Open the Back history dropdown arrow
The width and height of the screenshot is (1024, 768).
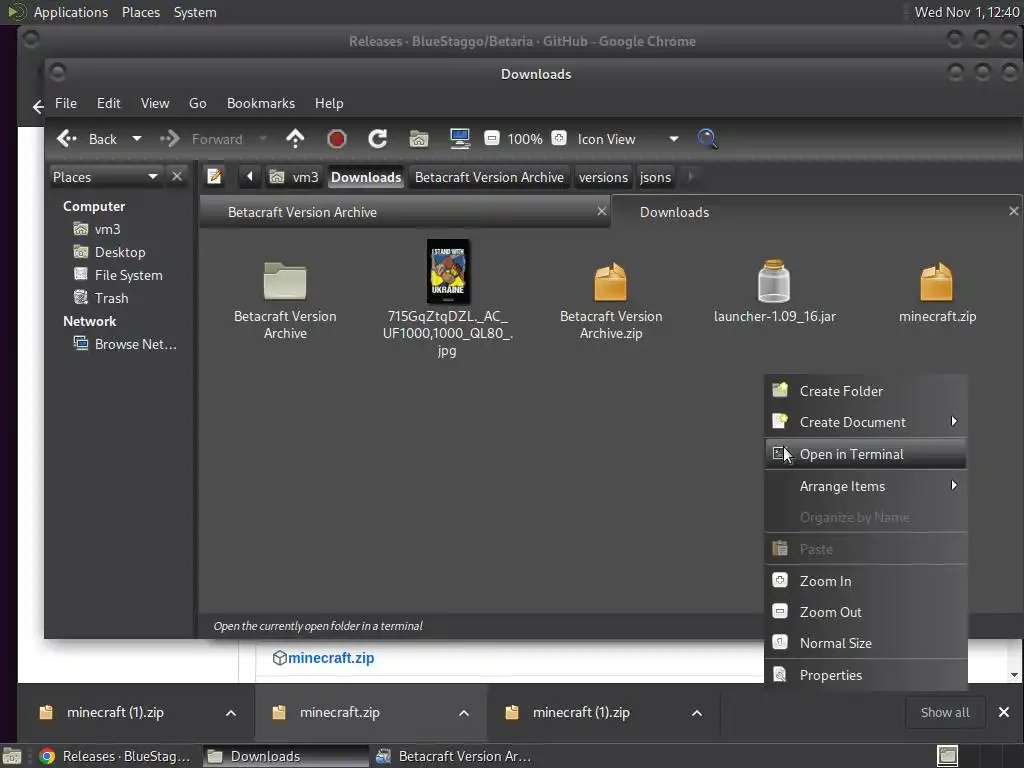[136, 138]
